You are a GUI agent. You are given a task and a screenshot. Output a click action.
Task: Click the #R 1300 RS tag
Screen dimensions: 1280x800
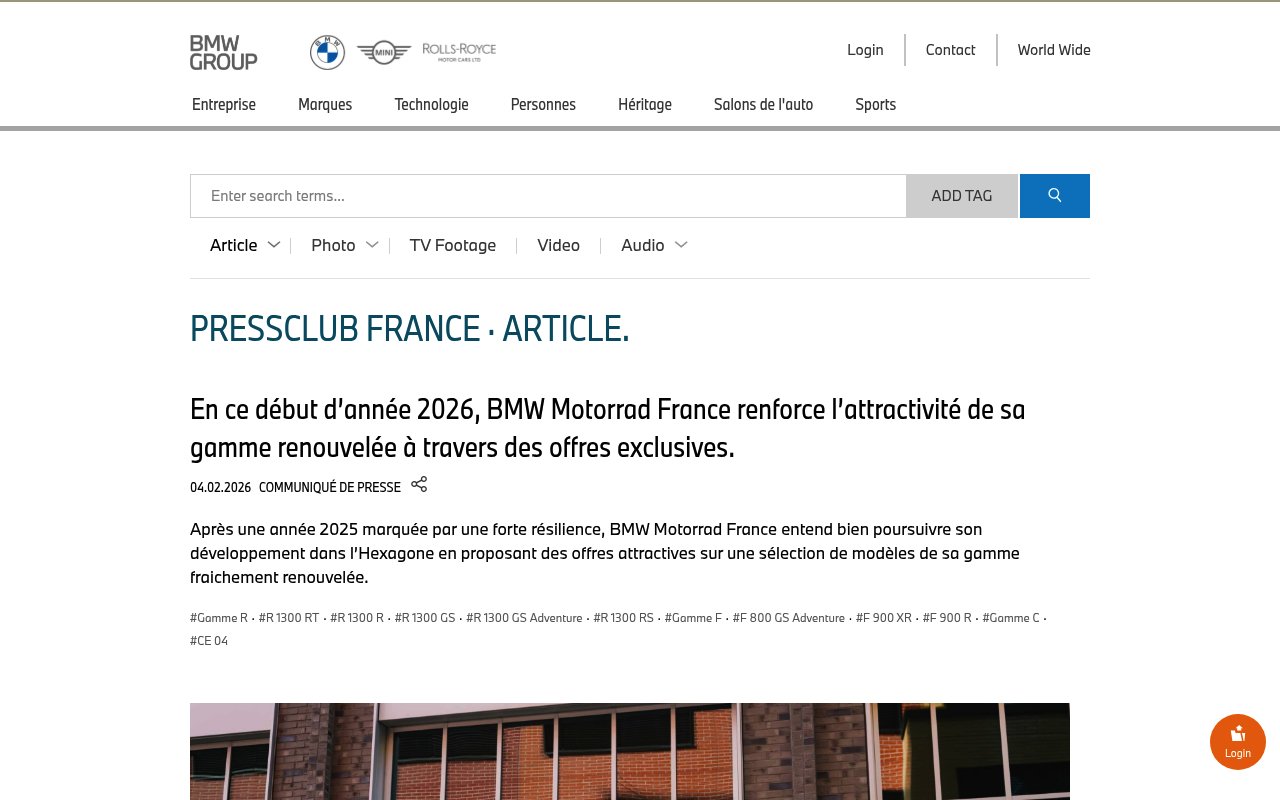pos(624,618)
